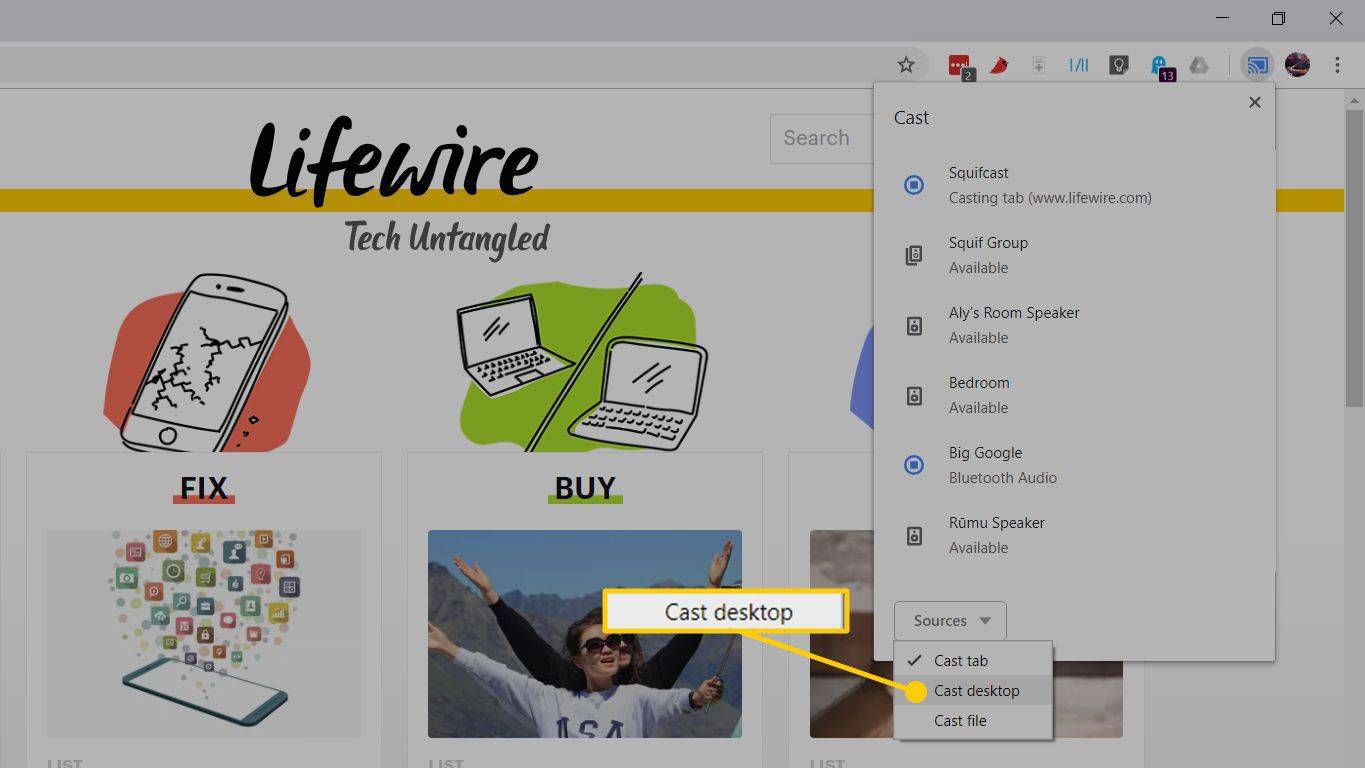This screenshot has width=1365, height=768.
Task: Open the selfie hikers article image
Action: (585, 634)
